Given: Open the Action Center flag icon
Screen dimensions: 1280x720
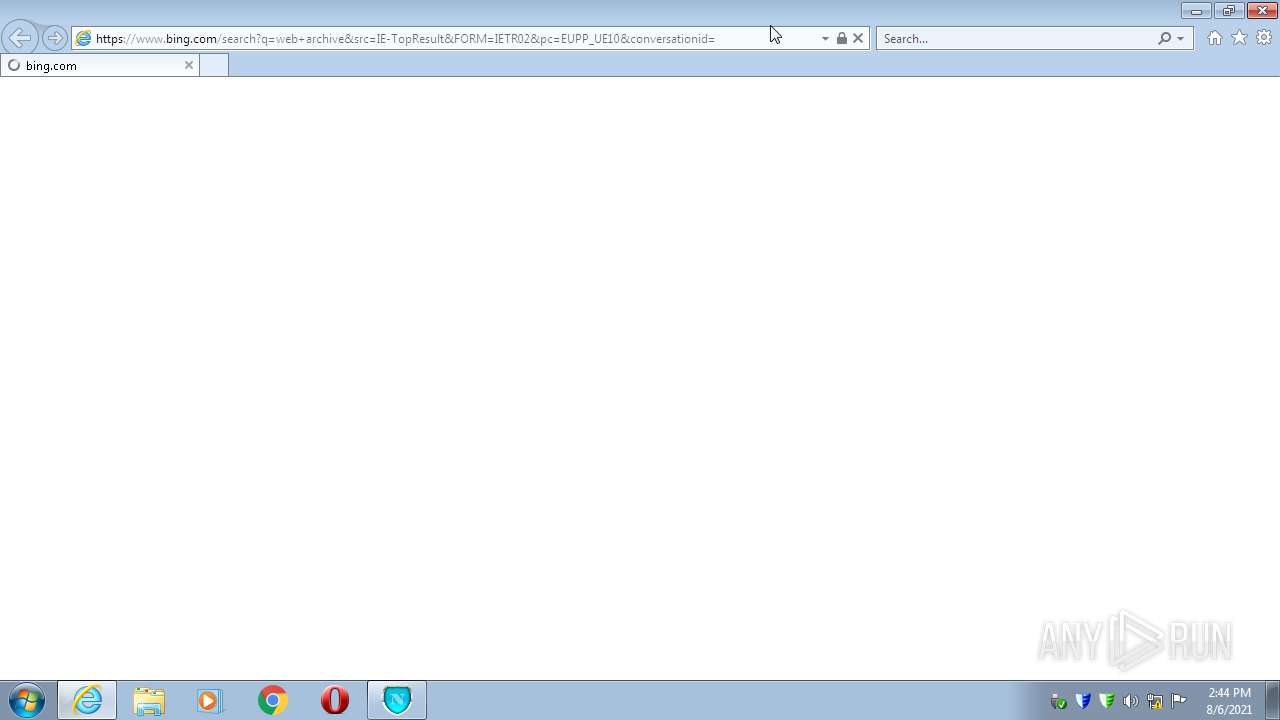Looking at the screenshot, I should [x=1179, y=701].
